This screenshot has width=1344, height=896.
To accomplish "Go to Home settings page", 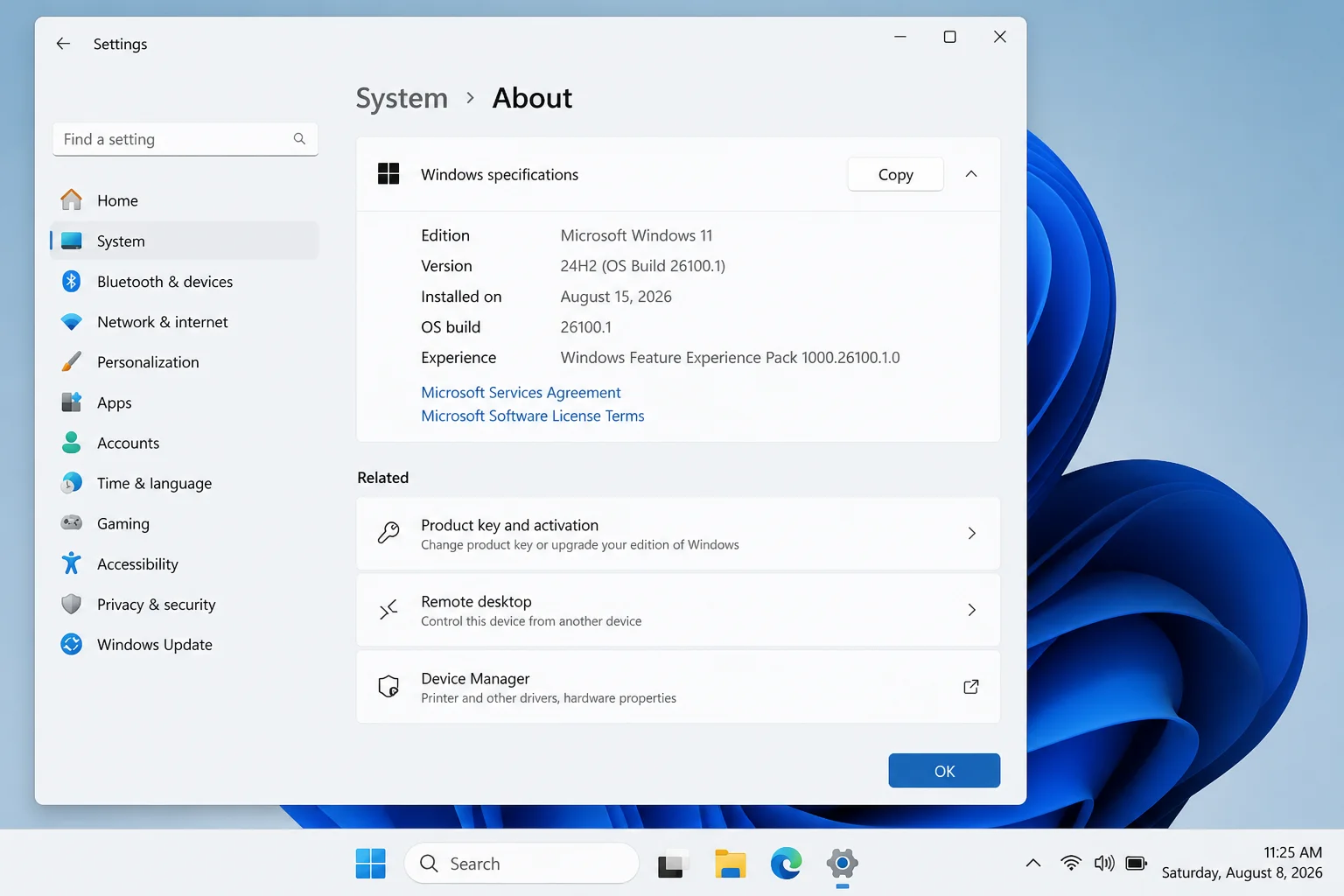I will pos(185,200).
